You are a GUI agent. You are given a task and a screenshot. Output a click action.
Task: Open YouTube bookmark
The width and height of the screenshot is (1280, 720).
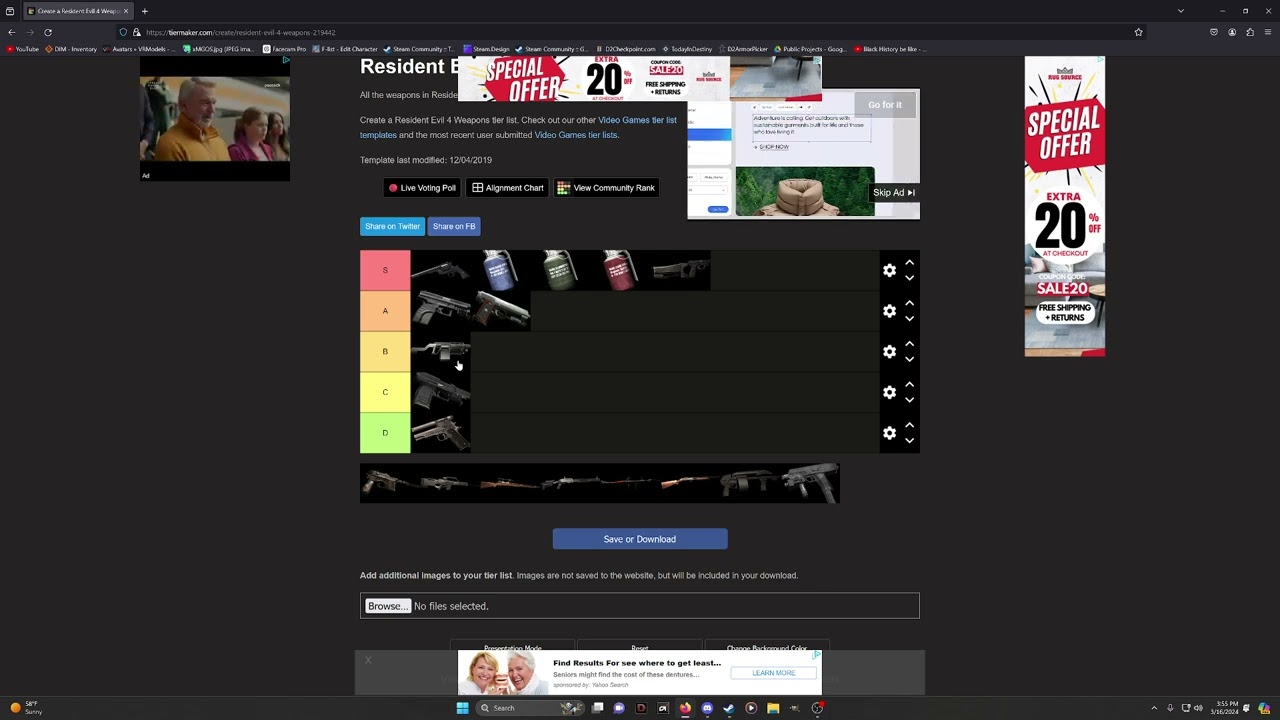23,49
